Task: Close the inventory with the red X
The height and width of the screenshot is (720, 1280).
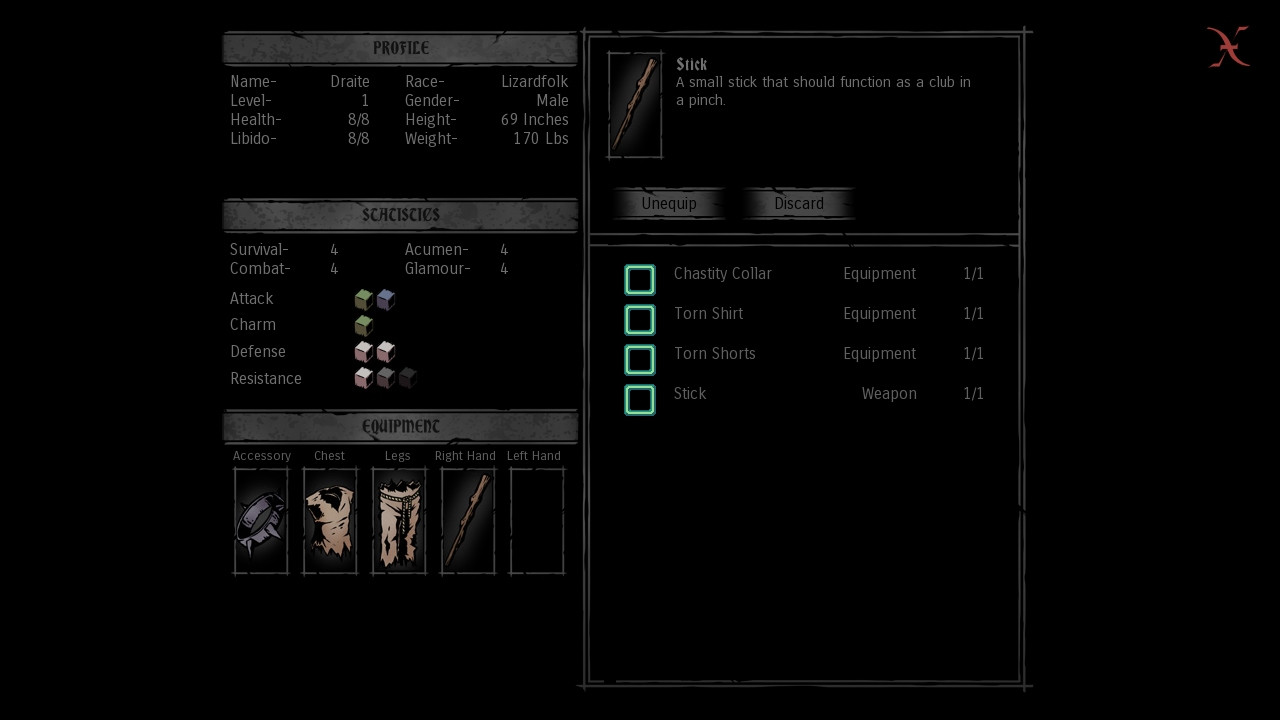Action: (x=1228, y=47)
